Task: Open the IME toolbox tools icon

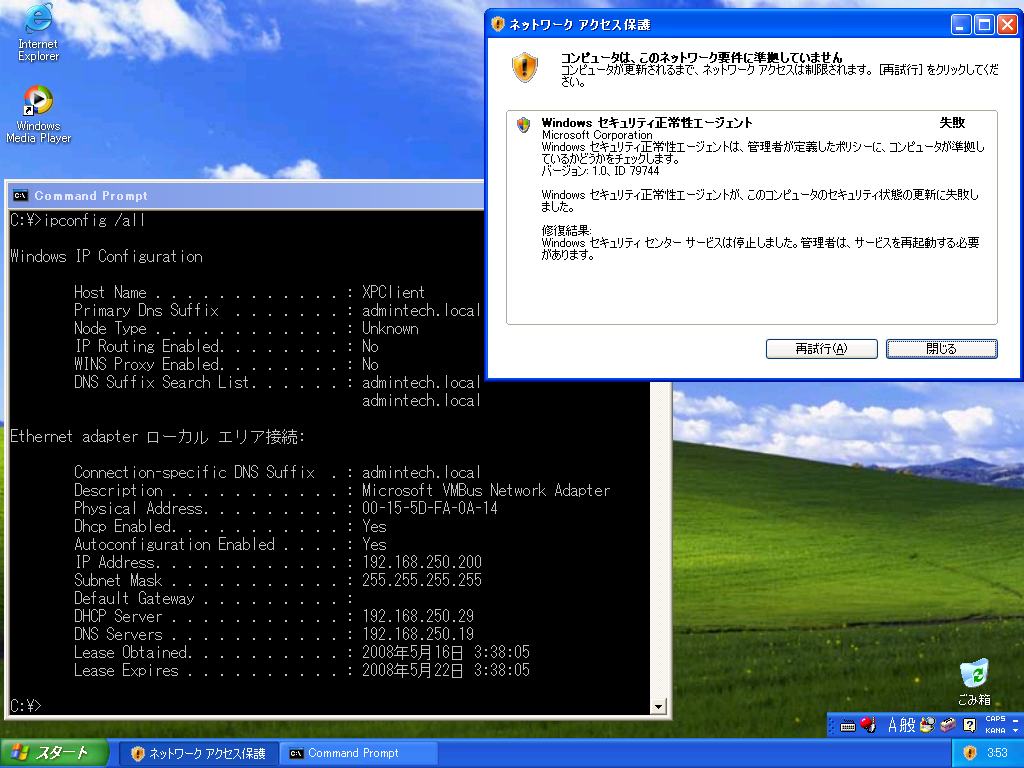Action: point(948,725)
